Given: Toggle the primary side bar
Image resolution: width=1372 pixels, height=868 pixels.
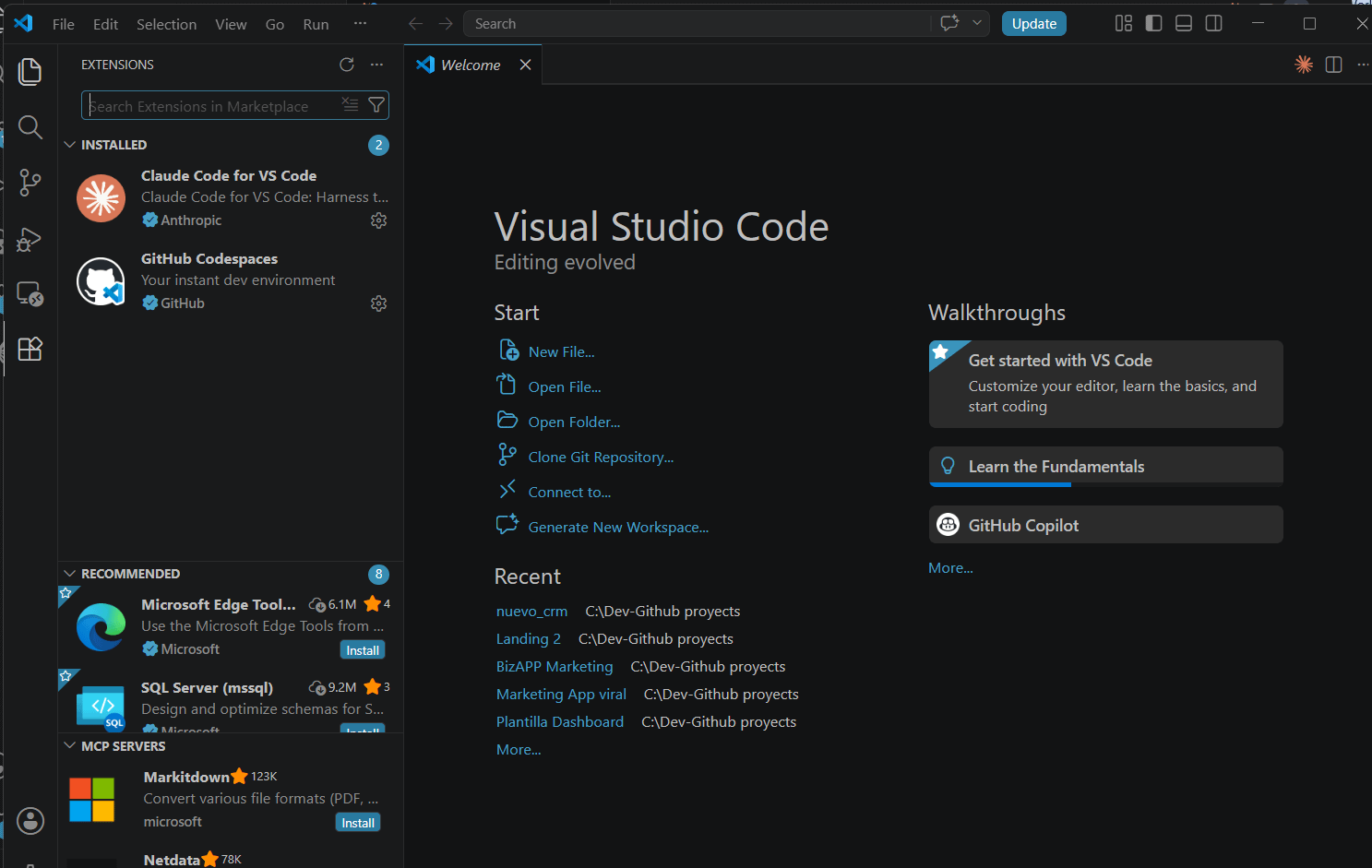Looking at the screenshot, I should tap(1153, 23).
